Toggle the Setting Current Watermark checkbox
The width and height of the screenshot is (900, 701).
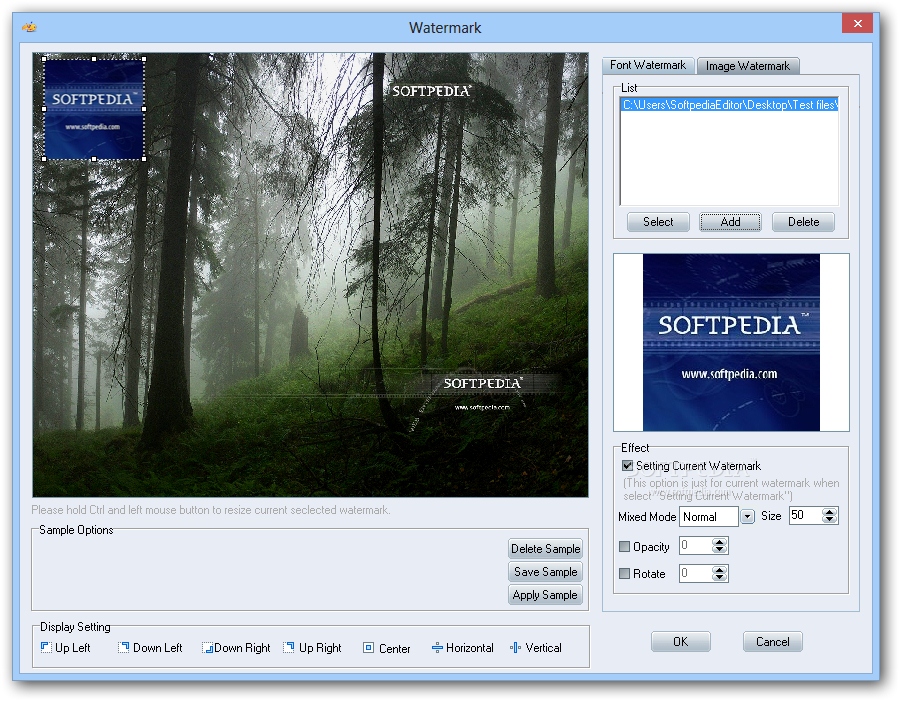[x=627, y=466]
